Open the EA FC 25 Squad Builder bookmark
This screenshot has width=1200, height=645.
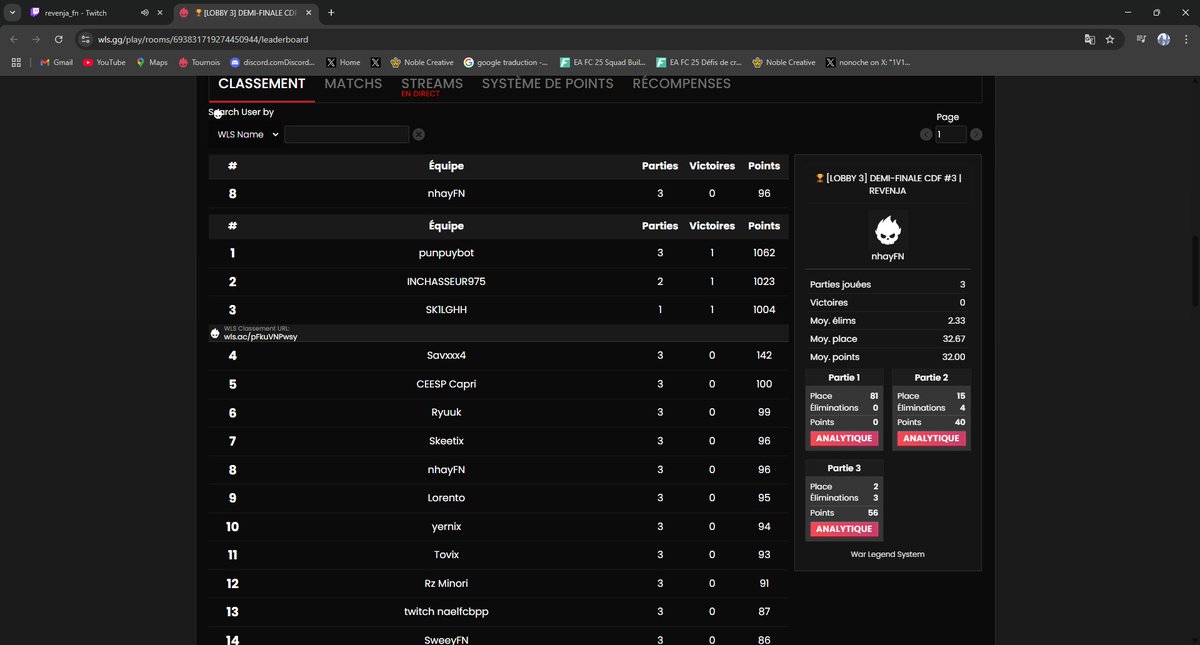point(603,62)
